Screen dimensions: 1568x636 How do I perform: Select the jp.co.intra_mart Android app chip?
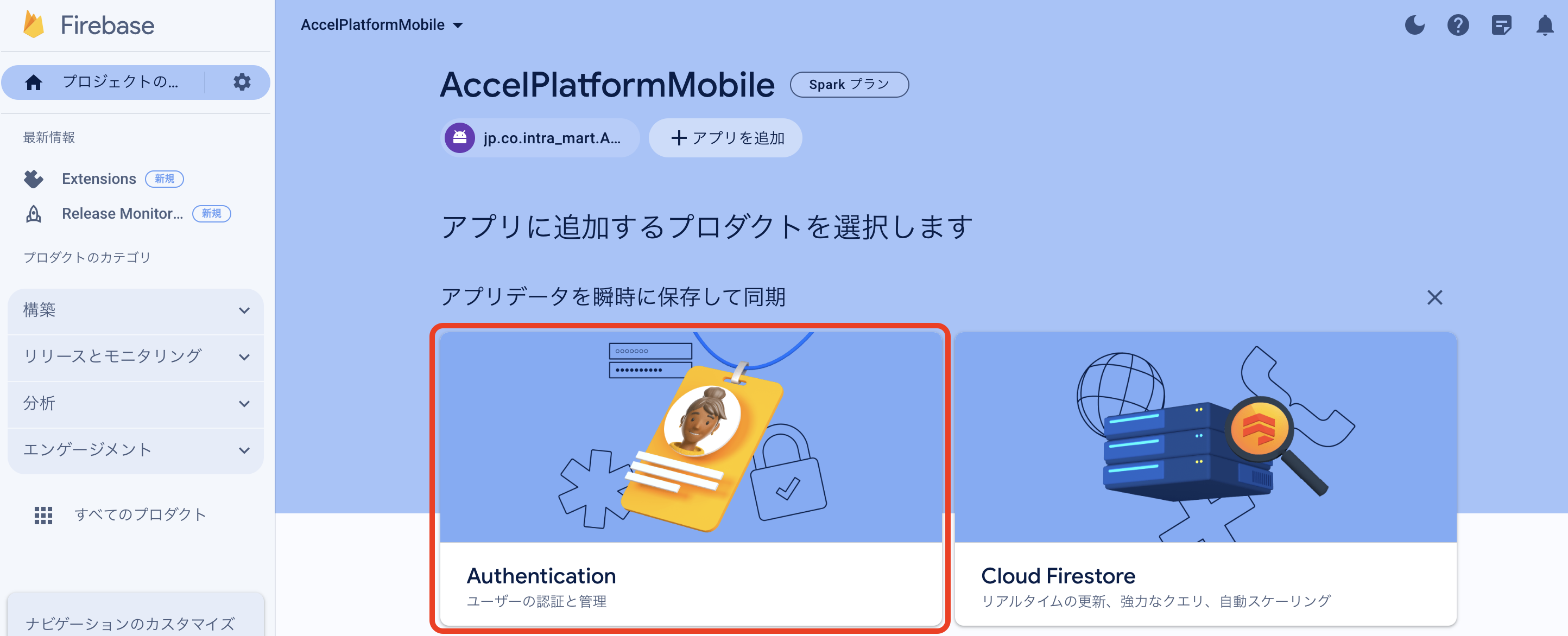[x=540, y=138]
